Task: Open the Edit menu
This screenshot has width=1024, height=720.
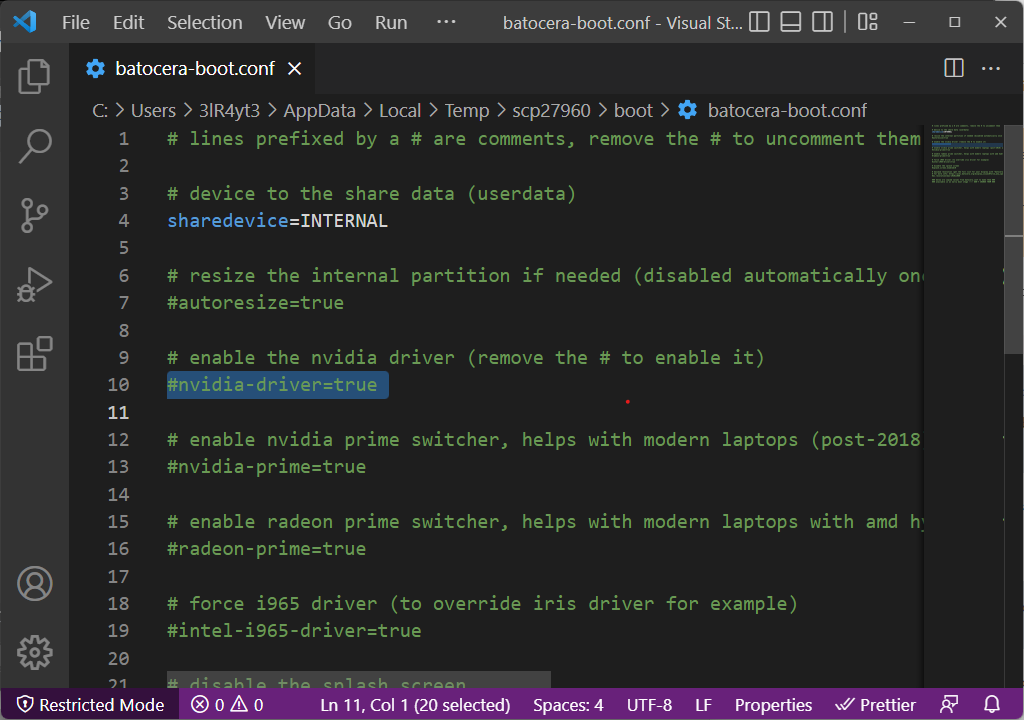Action: [128, 23]
